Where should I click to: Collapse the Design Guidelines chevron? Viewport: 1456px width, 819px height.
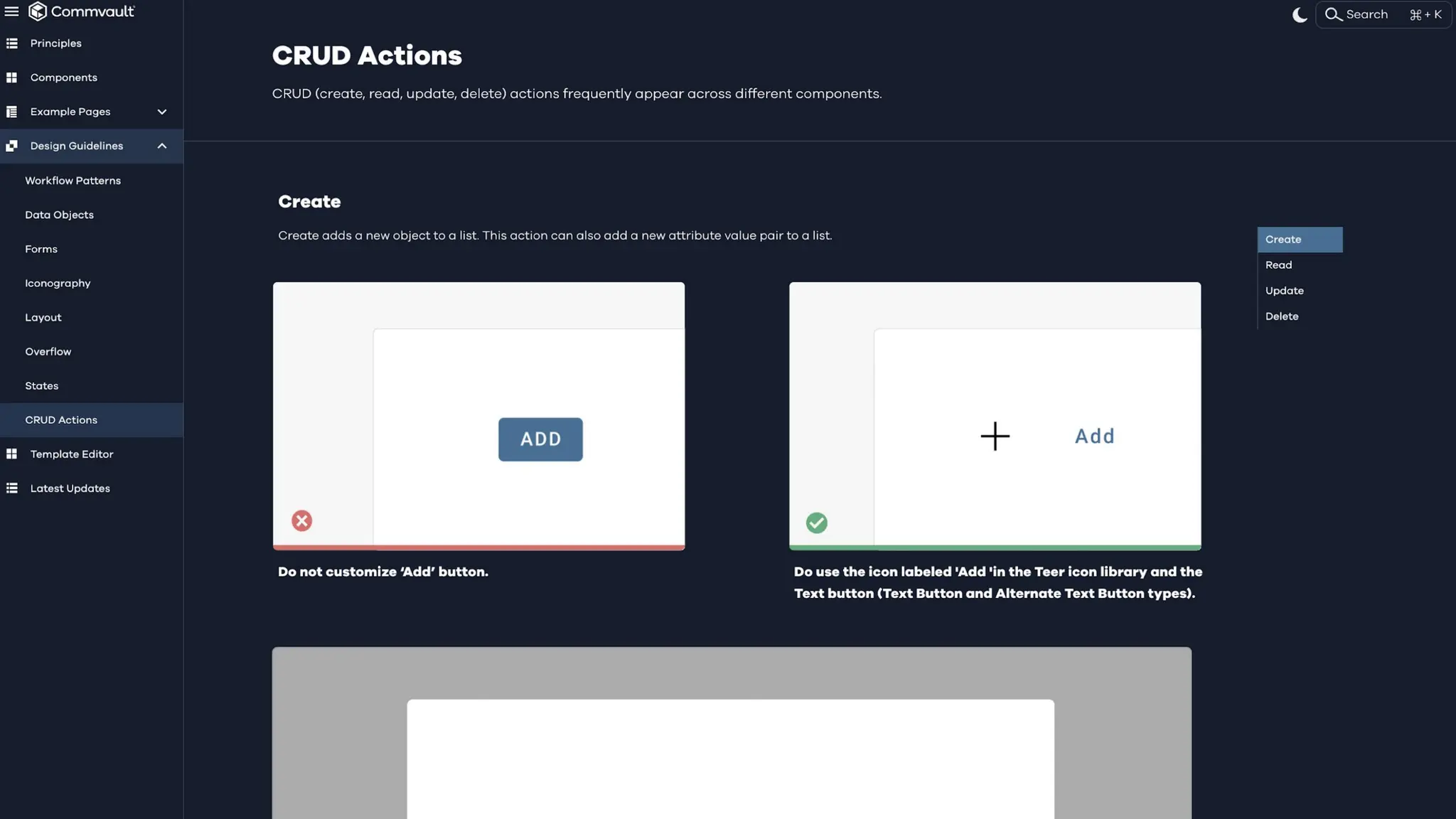point(162,146)
